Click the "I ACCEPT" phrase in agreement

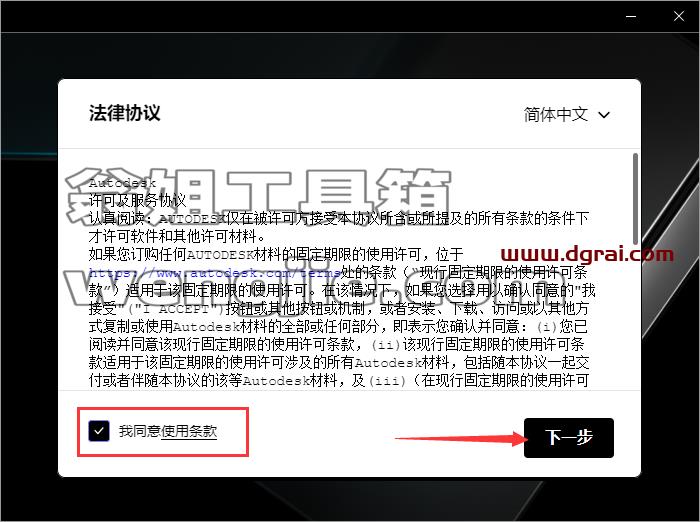coord(175,309)
